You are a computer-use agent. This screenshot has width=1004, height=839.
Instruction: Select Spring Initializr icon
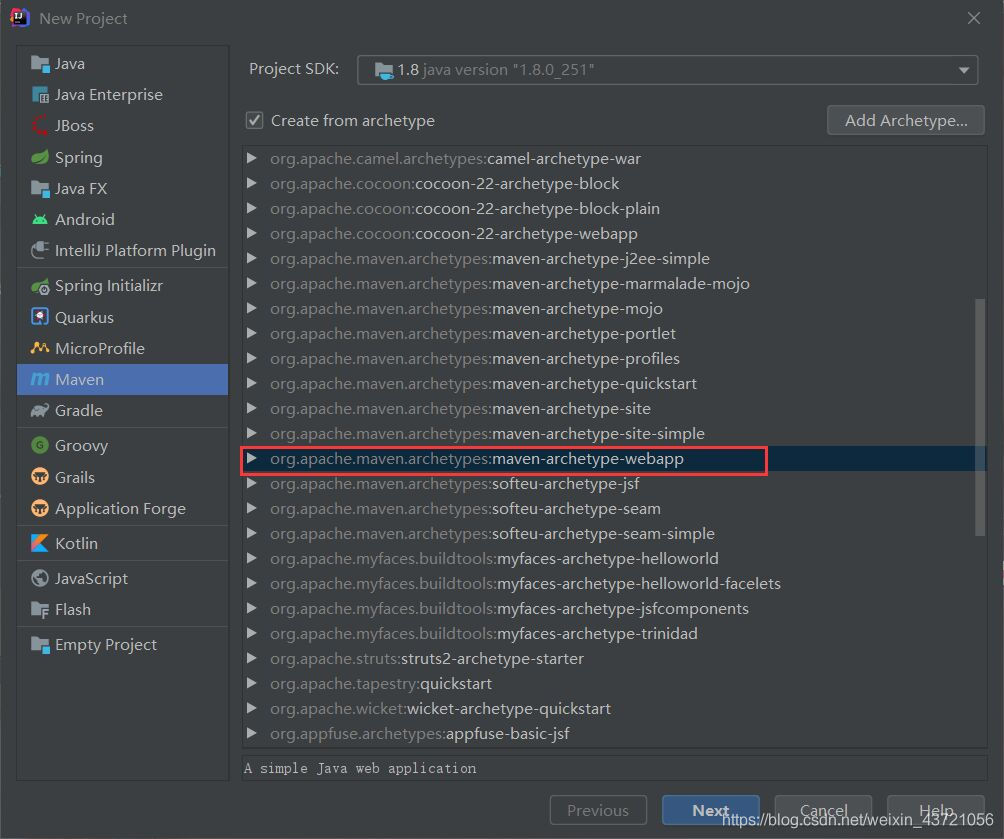tap(40, 286)
